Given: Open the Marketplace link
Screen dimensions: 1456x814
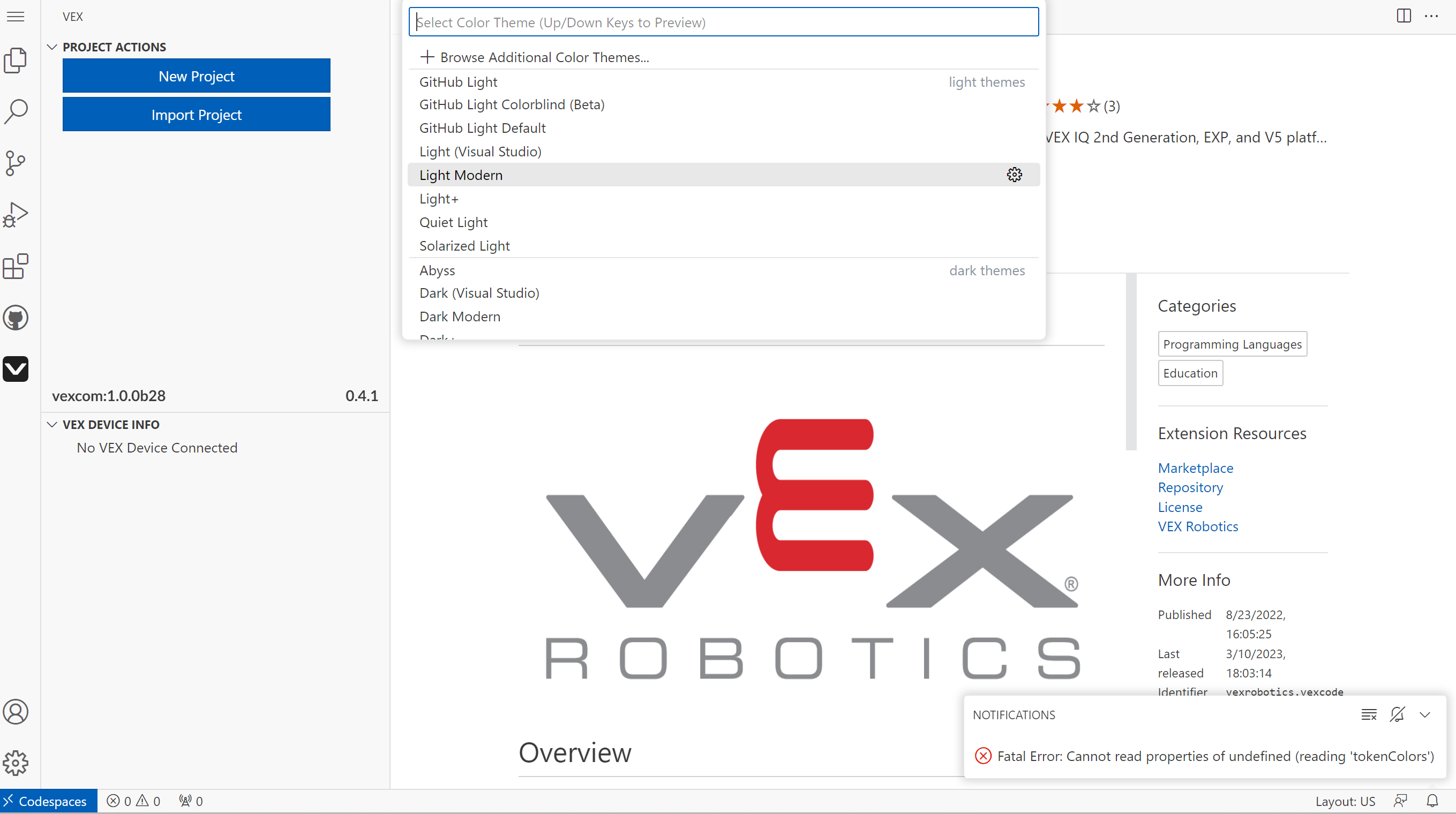Looking at the screenshot, I should click(1196, 468).
